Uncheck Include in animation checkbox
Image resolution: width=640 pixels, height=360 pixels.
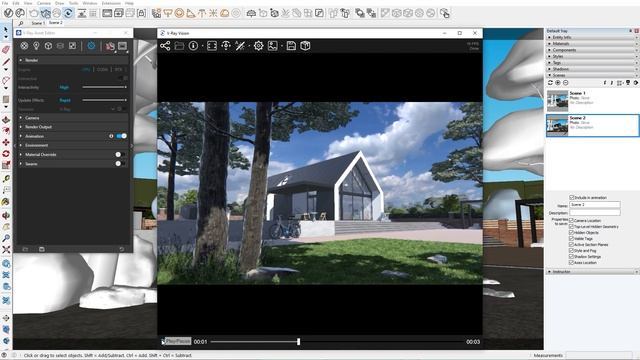[x=571, y=198]
